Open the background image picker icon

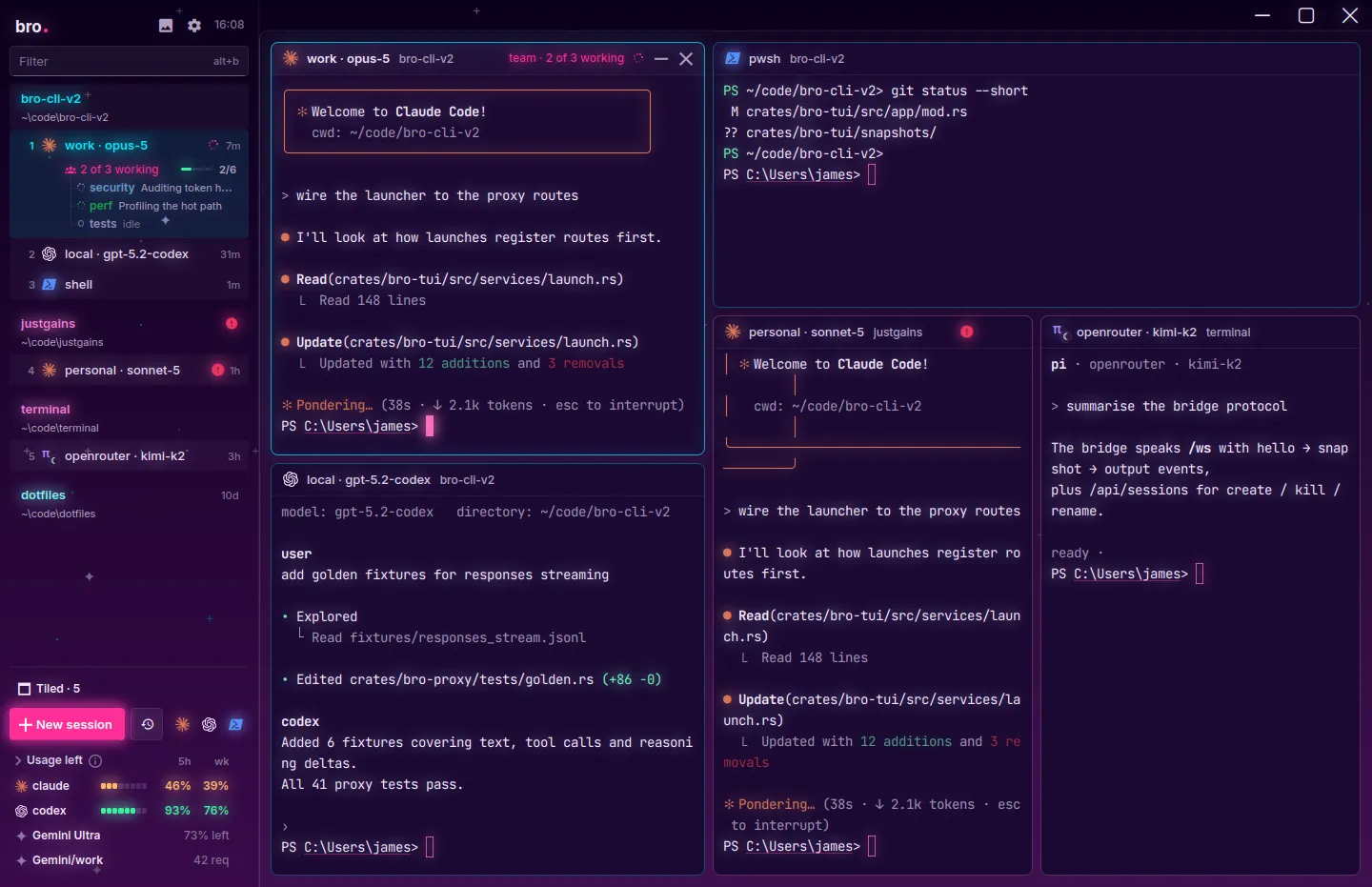pos(166,26)
